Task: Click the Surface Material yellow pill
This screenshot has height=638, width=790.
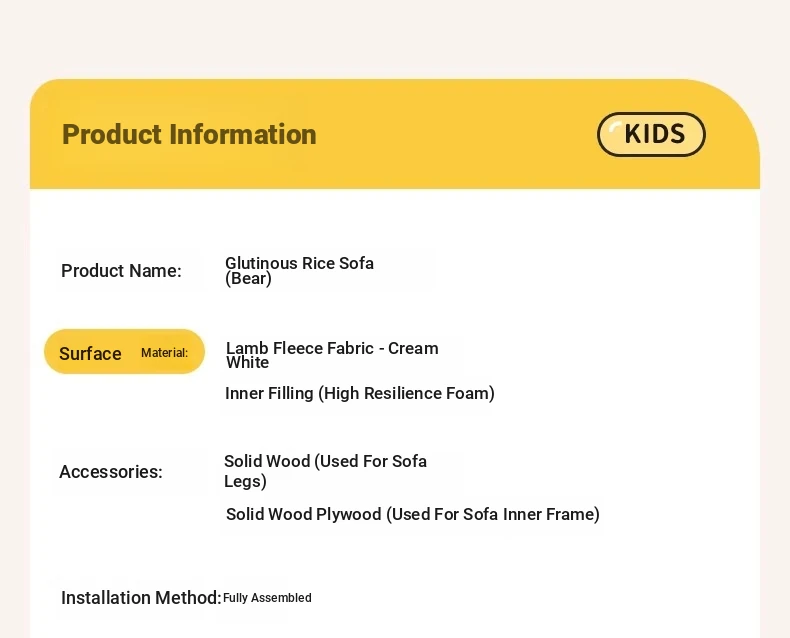Action: 124,352
